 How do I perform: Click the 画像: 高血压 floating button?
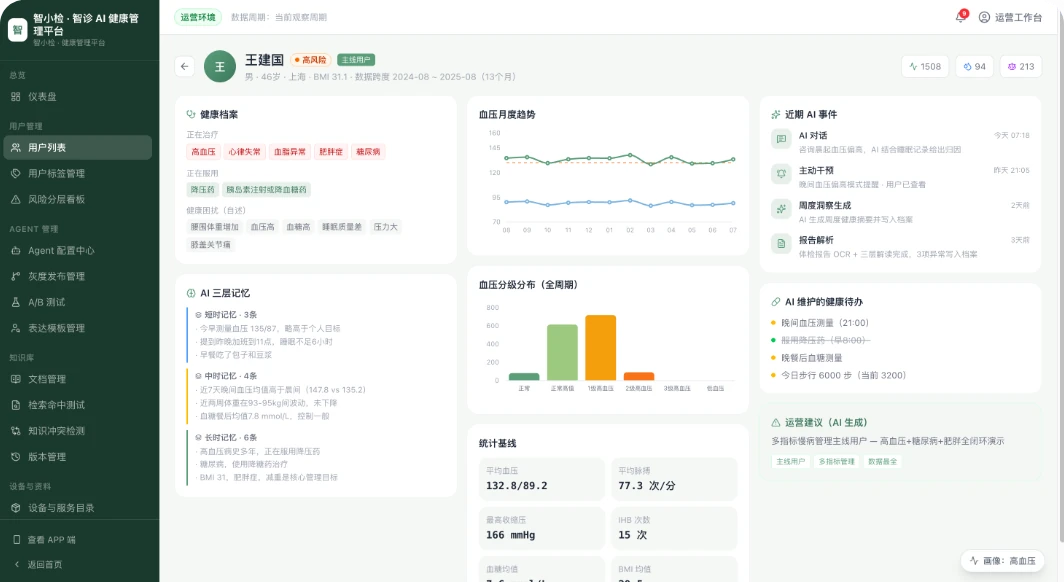pyautogui.click(x=1002, y=561)
